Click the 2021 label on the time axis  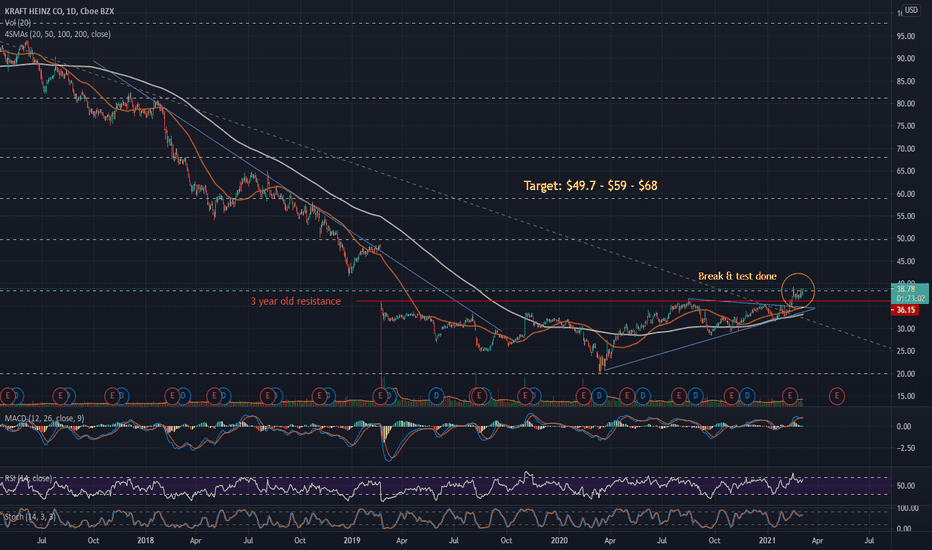coord(767,540)
